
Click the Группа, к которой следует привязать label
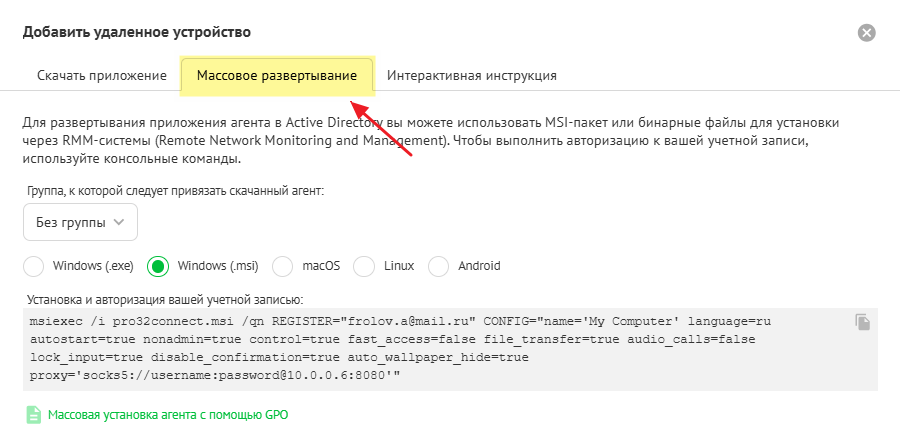pos(174,189)
